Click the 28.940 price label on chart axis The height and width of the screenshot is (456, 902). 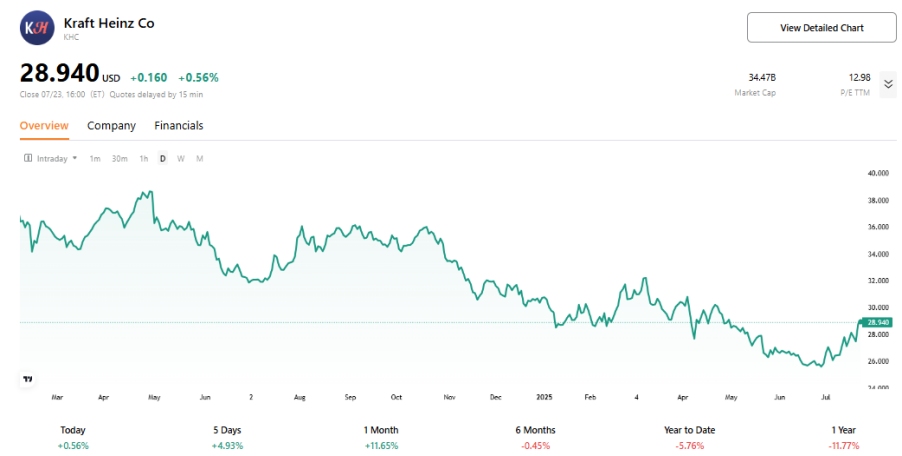pyautogui.click(x=877, y=322)
